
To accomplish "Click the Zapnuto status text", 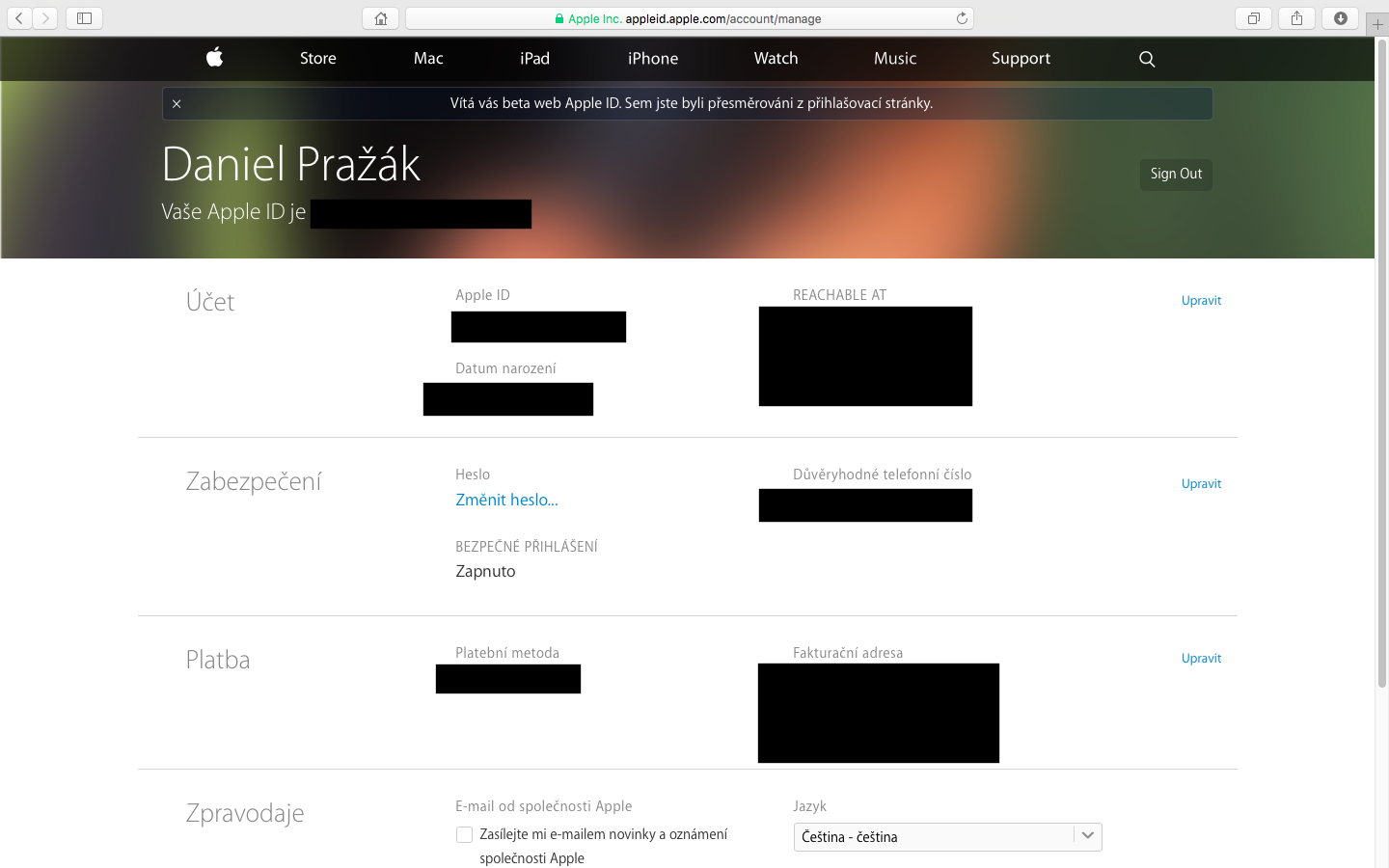I will click(485, 571).
